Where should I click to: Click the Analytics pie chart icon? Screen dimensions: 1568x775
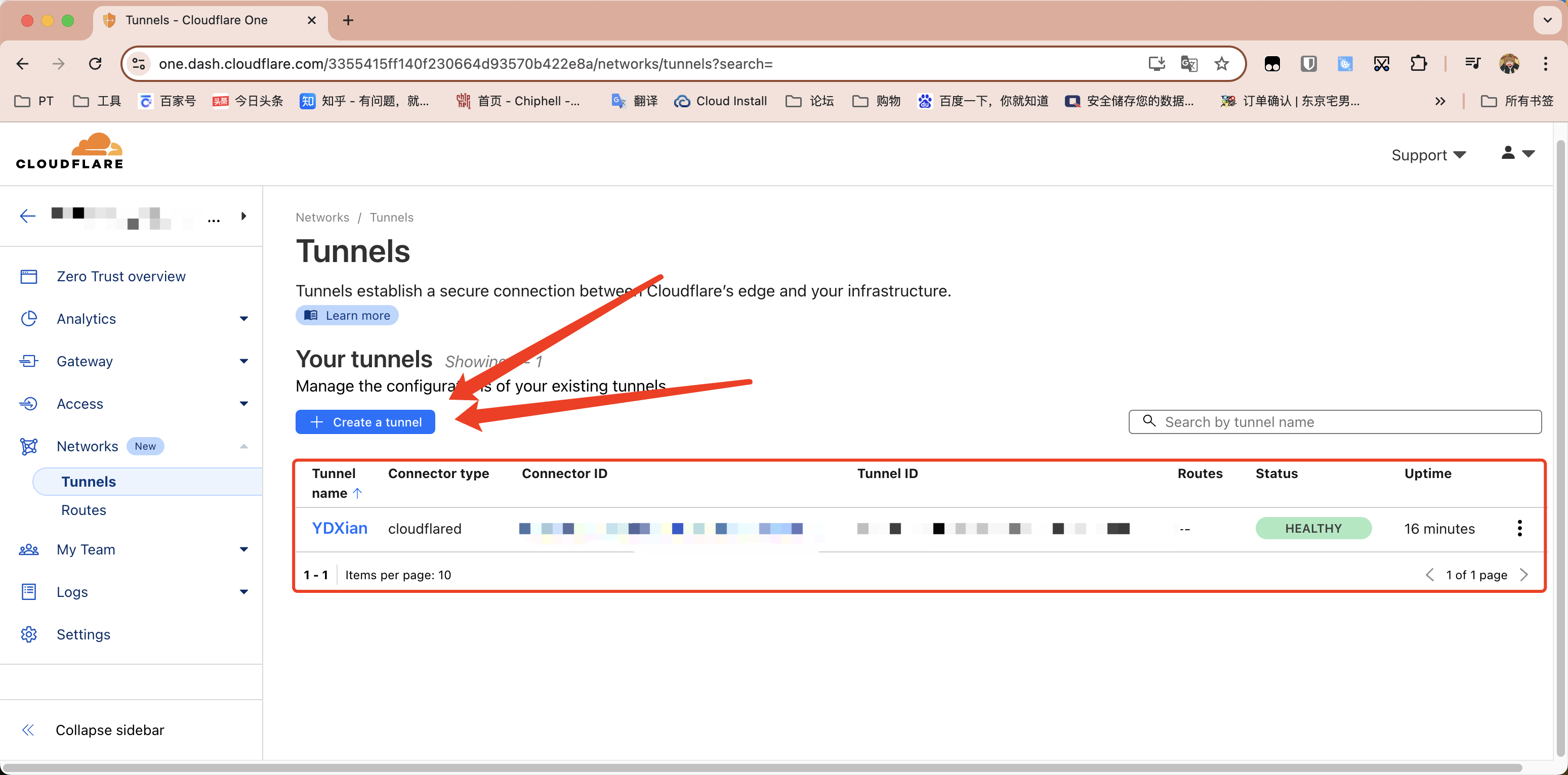pyautogui.click(x=29, y=319)
